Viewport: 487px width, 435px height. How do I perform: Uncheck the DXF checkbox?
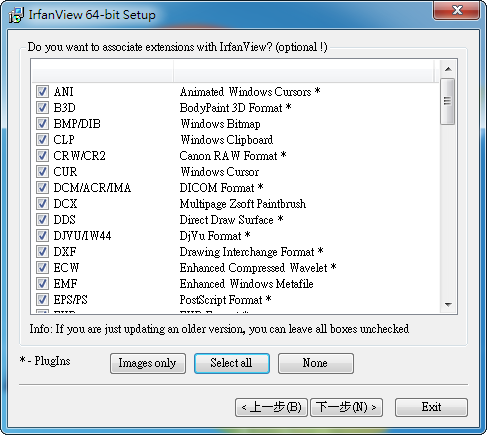(x=42, y=252)
